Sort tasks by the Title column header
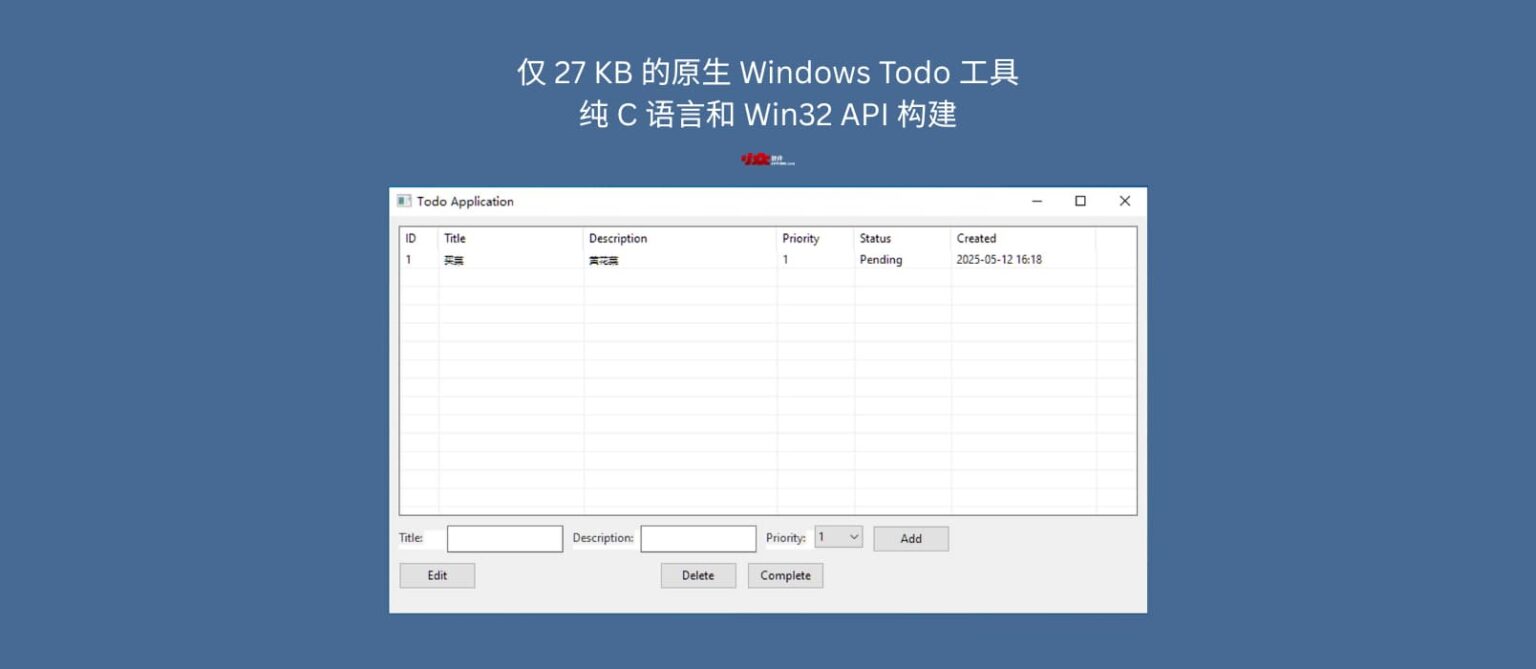The height and width of the screenshot is (669, 1536). [455, 238]
